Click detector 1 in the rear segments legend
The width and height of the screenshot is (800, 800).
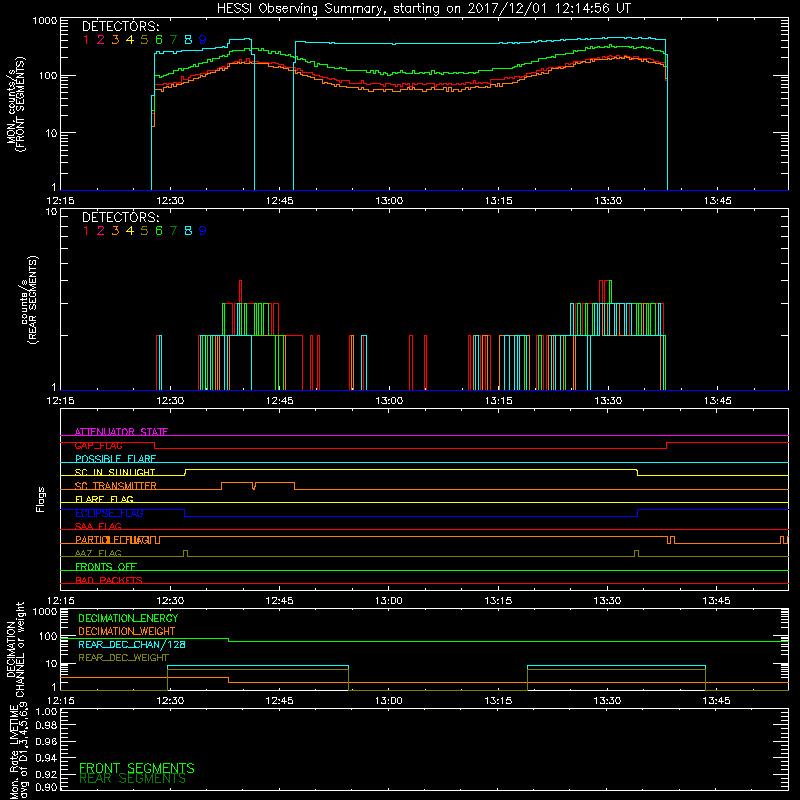coord(86,231)
